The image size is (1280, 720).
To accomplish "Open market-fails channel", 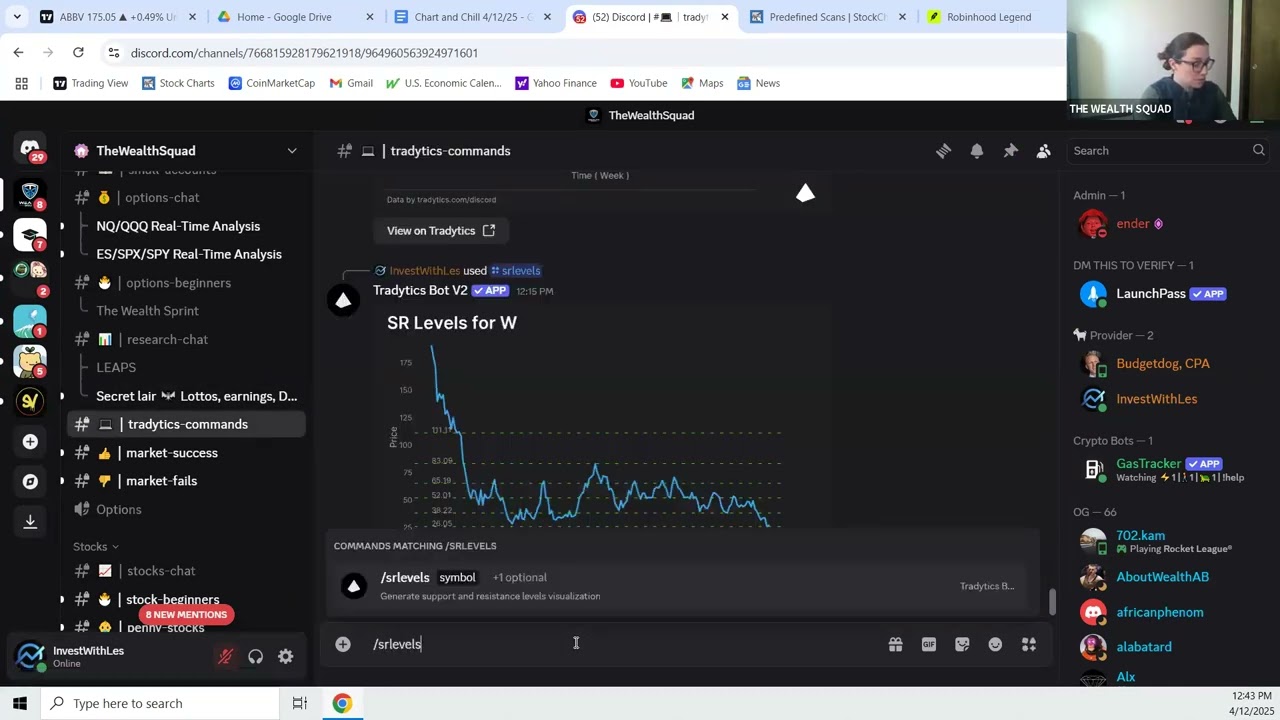I will 186,481.
